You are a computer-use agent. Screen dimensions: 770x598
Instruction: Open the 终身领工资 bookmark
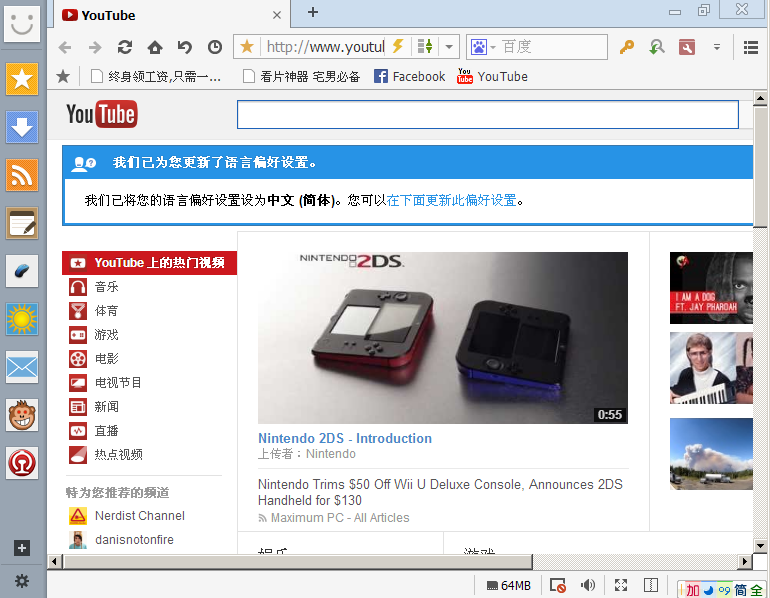coord(156,77)
